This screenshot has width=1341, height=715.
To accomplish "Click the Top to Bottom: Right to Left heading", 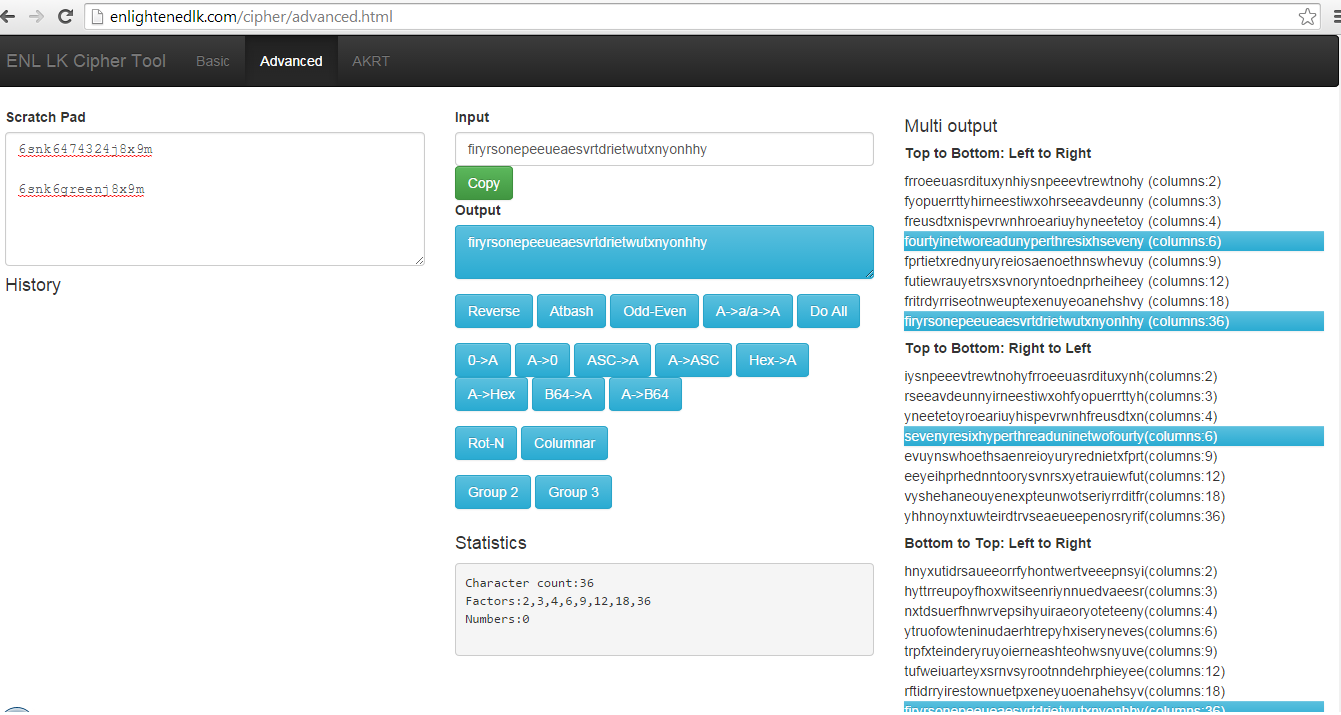I will [x=998, y=348].
